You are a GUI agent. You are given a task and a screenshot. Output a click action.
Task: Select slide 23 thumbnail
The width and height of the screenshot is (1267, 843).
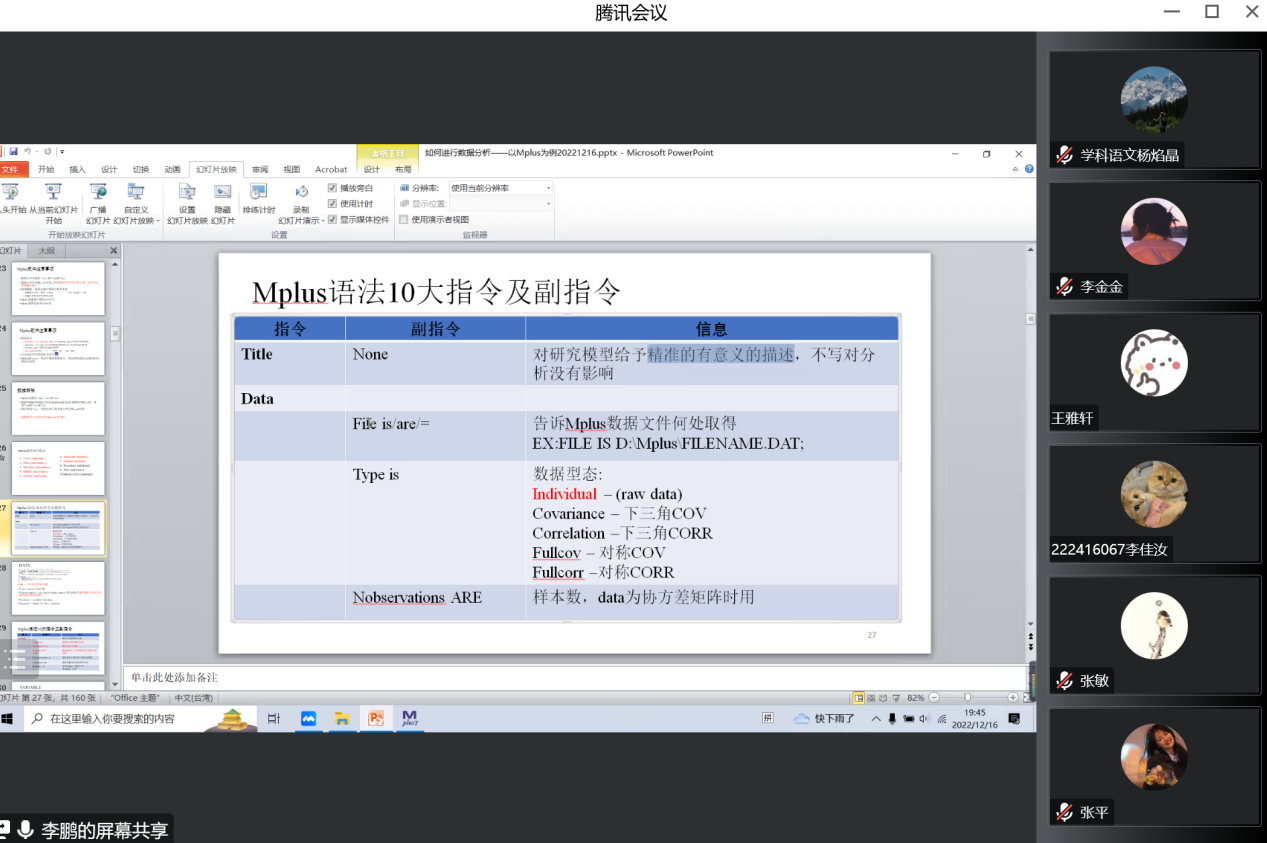click(58, 289)
